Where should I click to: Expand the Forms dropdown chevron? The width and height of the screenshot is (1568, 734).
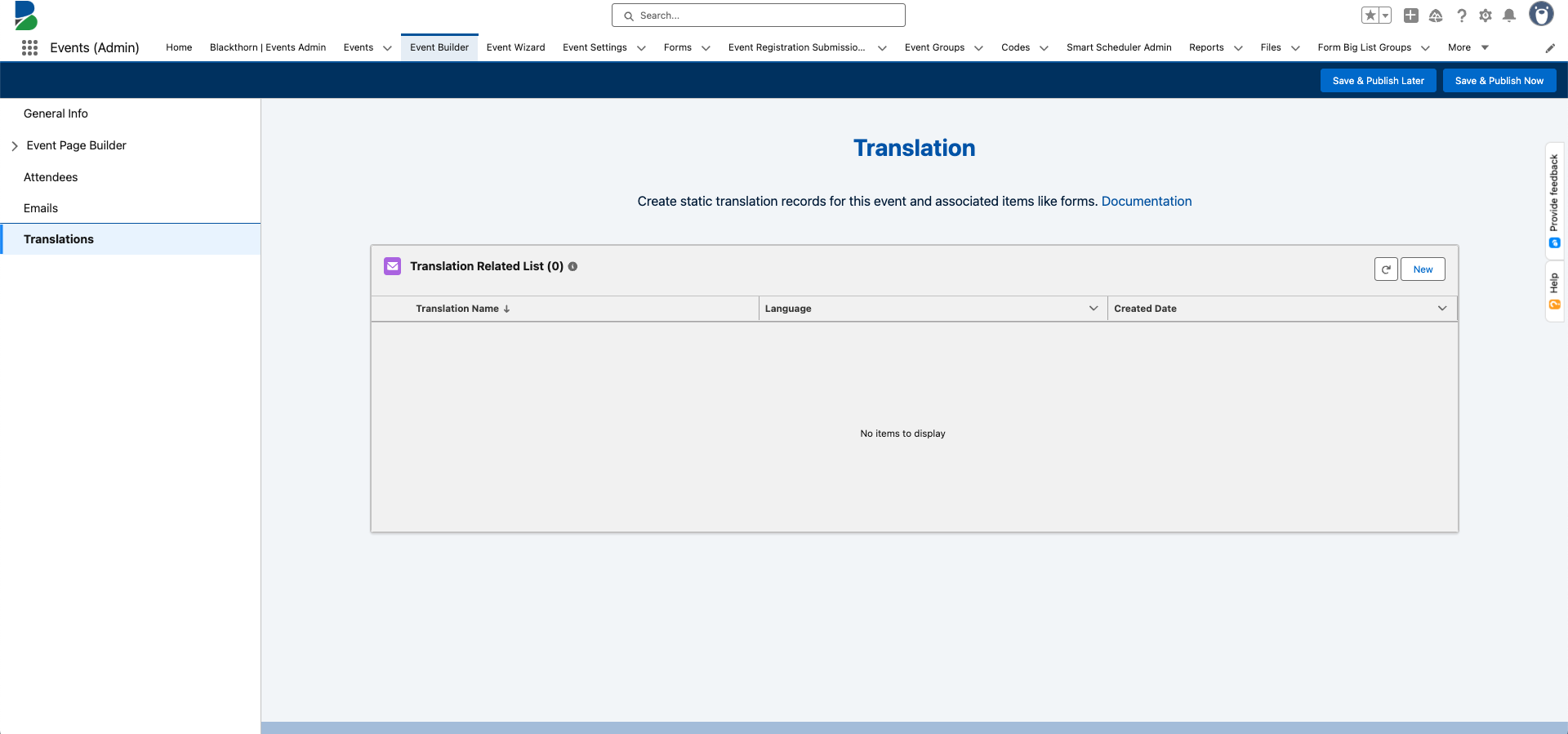[x=706, y=48]
